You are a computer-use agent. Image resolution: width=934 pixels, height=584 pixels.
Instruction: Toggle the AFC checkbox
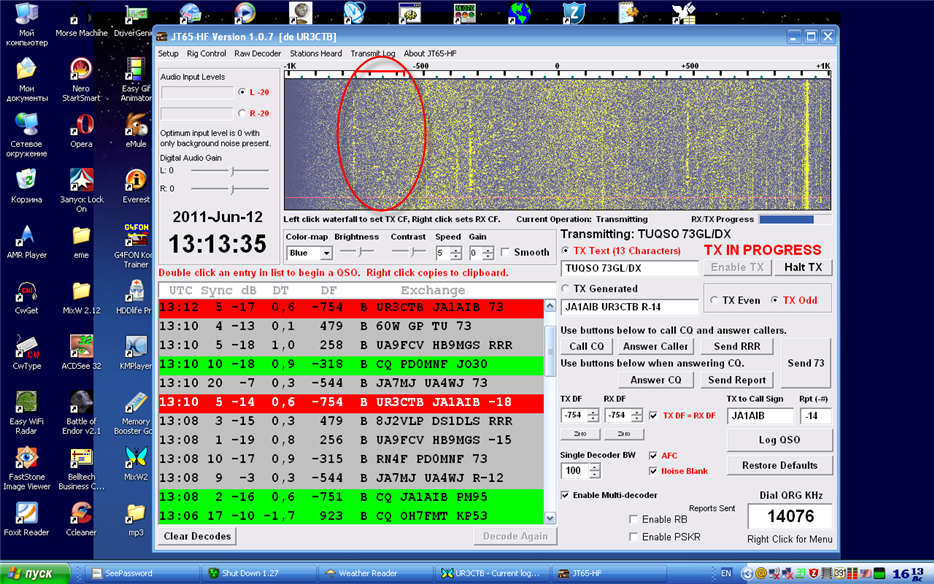click(x=653, y=455)
